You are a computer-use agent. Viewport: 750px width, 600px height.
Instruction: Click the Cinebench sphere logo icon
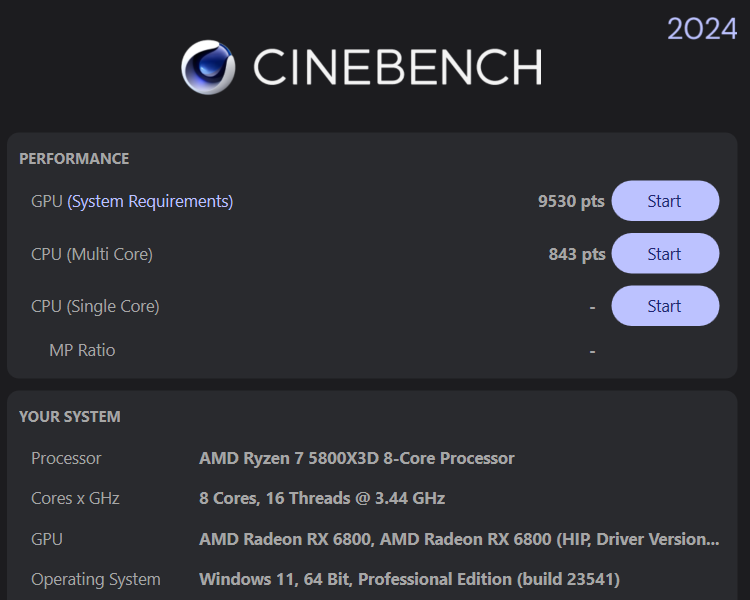point(208,67)
